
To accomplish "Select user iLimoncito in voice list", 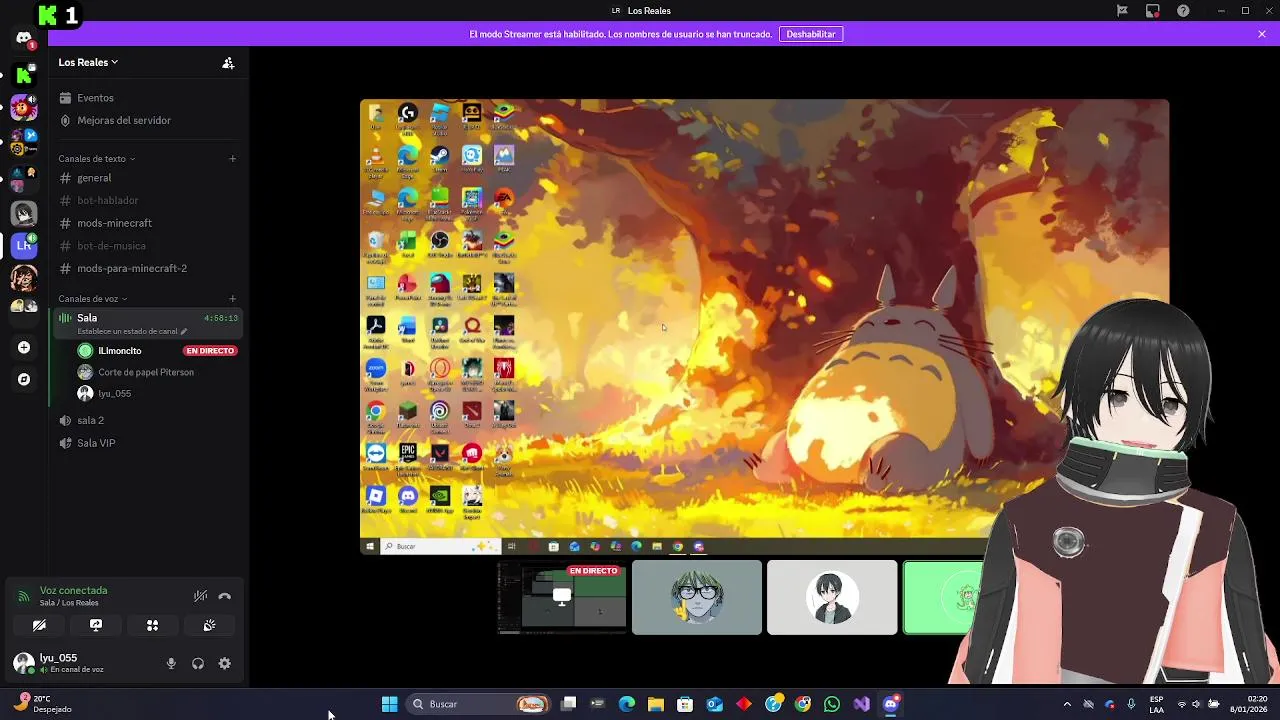I will coord(119,351).
